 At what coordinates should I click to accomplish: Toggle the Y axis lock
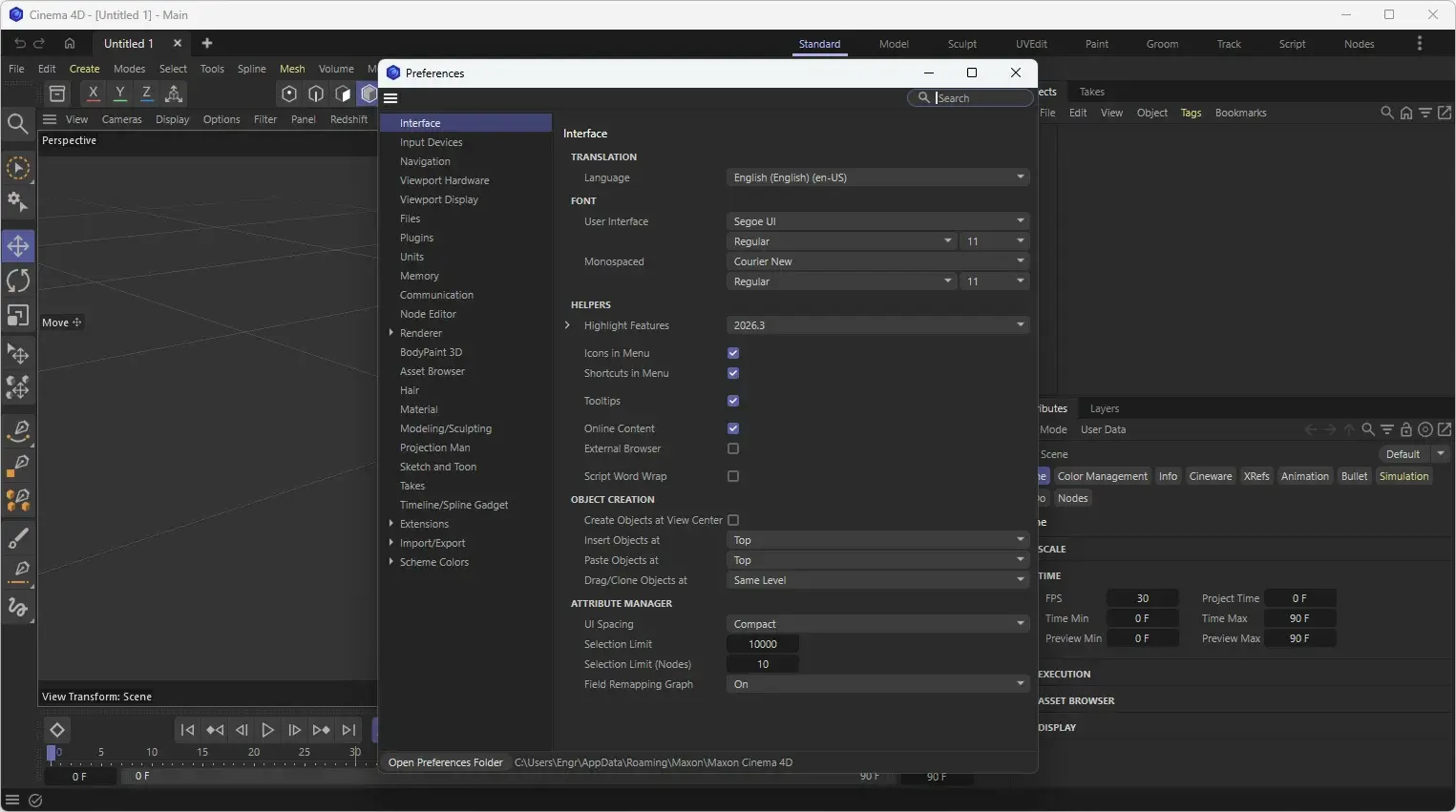point(119,94)
